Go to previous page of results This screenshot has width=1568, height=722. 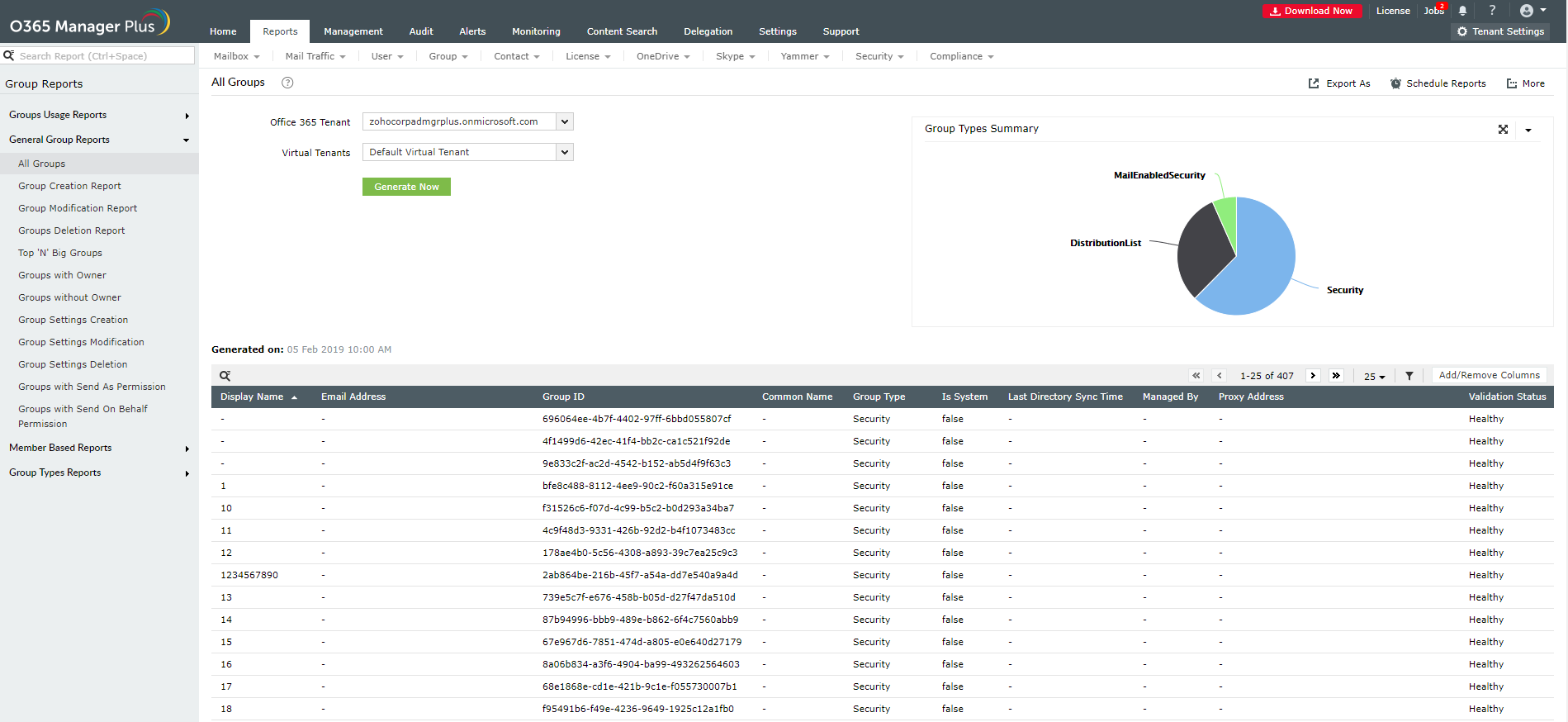[x=1220, y=376]
